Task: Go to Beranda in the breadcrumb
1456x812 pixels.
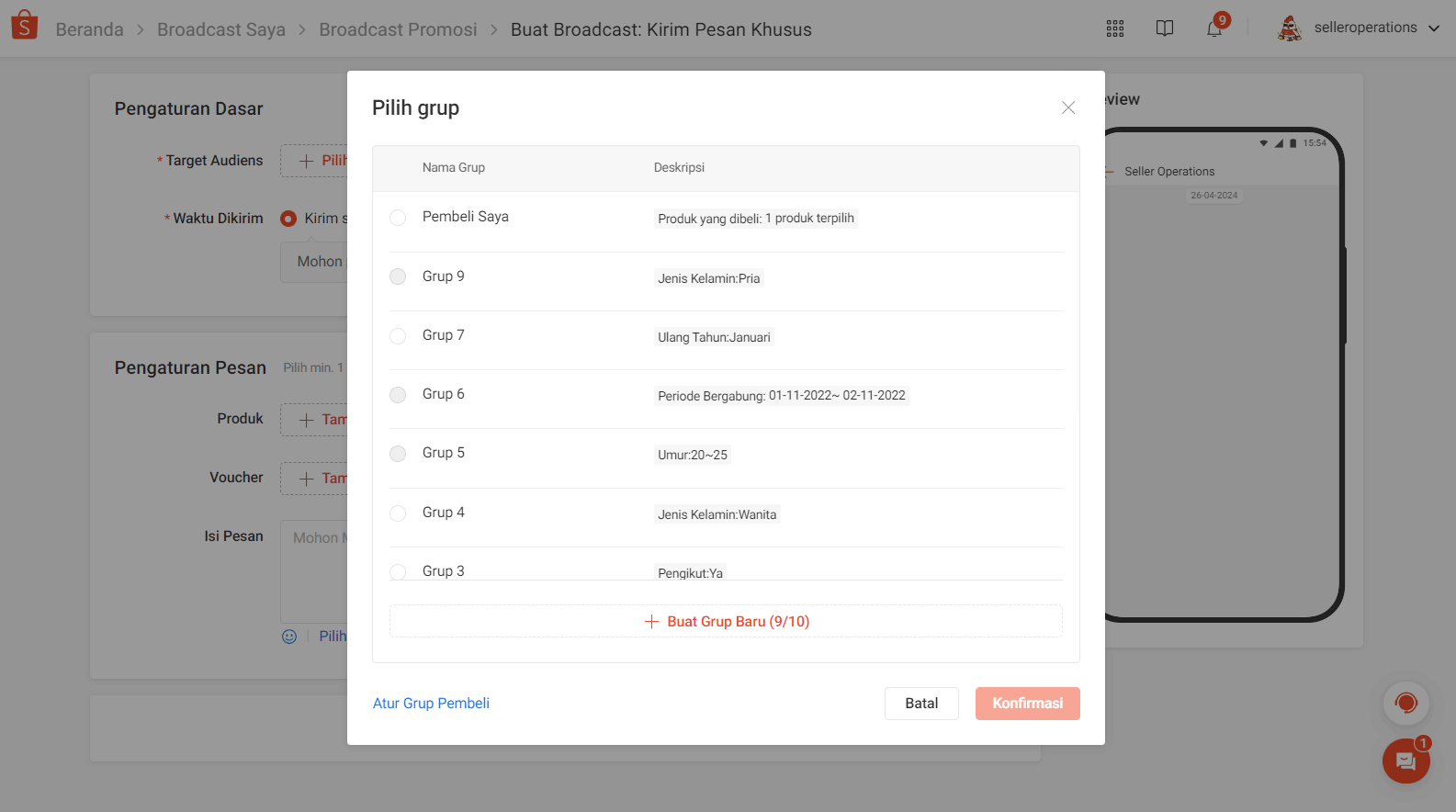Action: pos(89,29)
